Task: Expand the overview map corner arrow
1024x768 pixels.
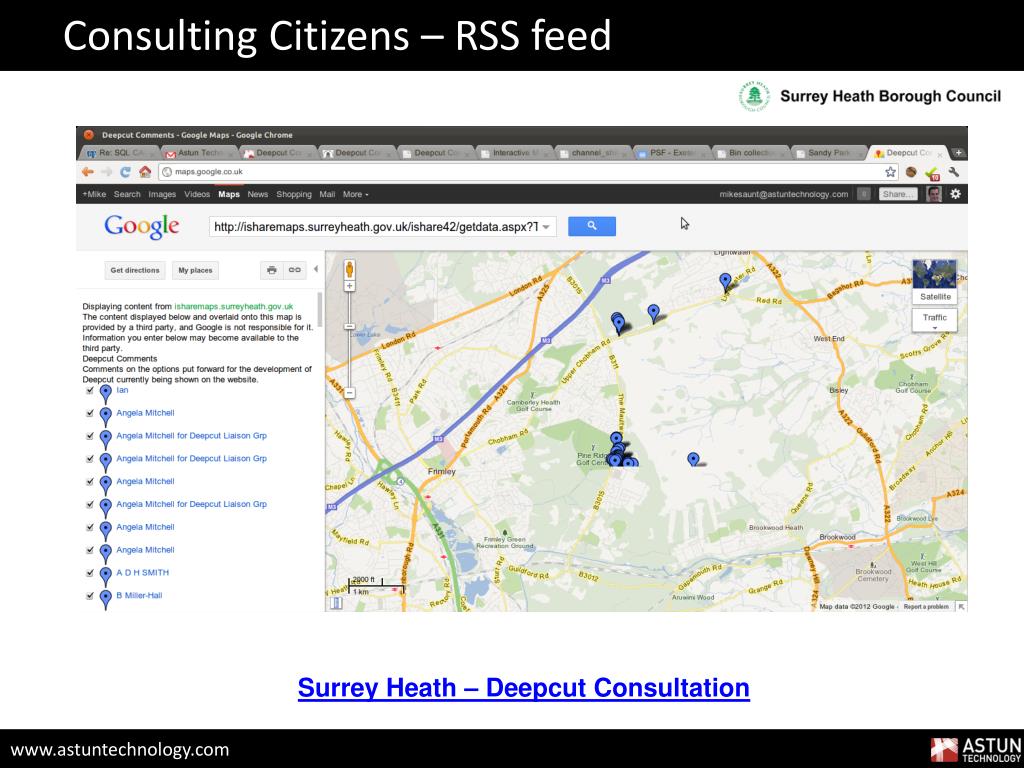Action: [x=961, y=607]
